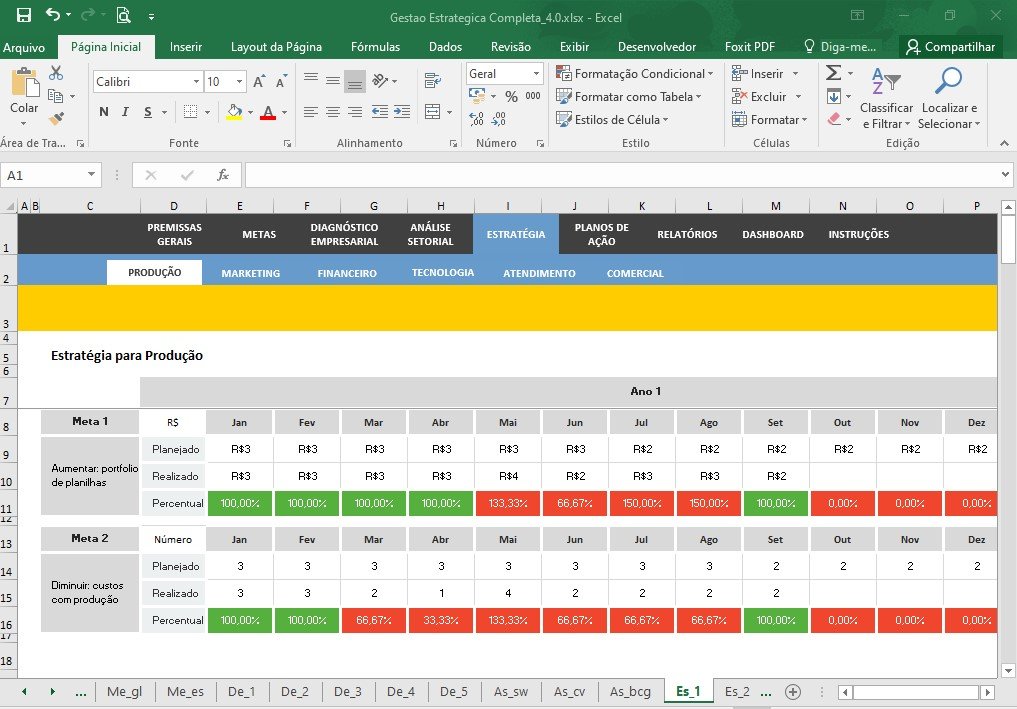Open Classificar e Filtrar
This screenshot has height=709, width=1017.
click(886, 99)
